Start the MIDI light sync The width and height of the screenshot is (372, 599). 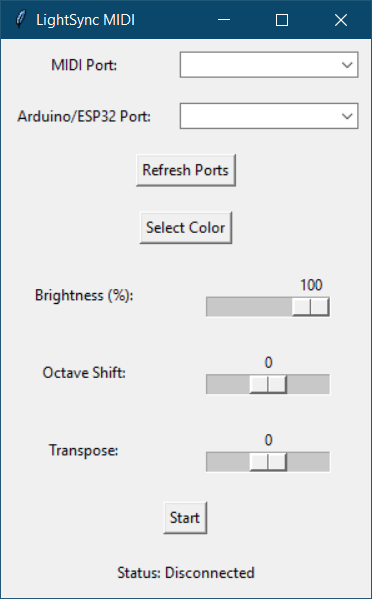click(x=185, y=518)
